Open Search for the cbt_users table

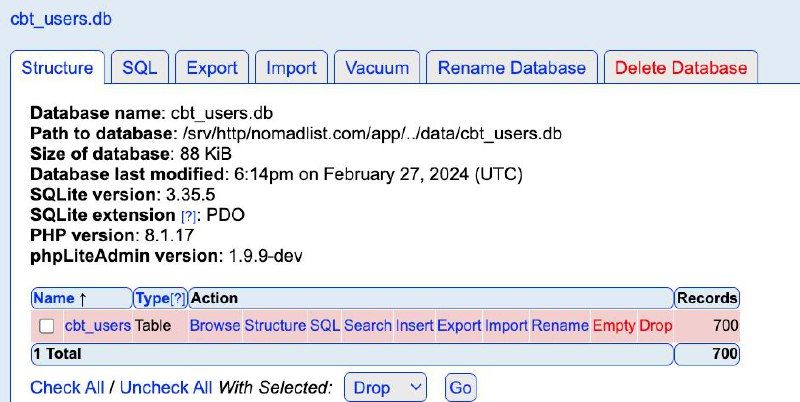[x=368, y=326]
